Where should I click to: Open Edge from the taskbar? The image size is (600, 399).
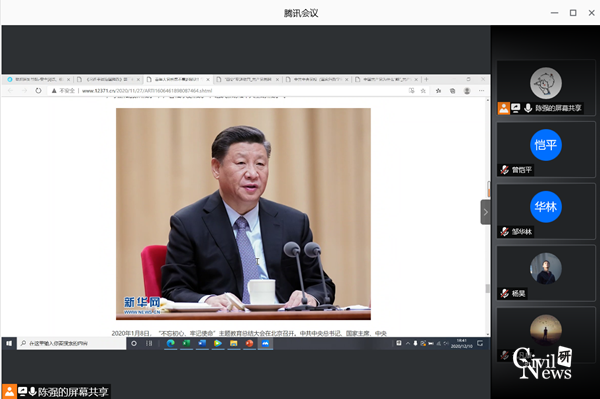point(171,344)
